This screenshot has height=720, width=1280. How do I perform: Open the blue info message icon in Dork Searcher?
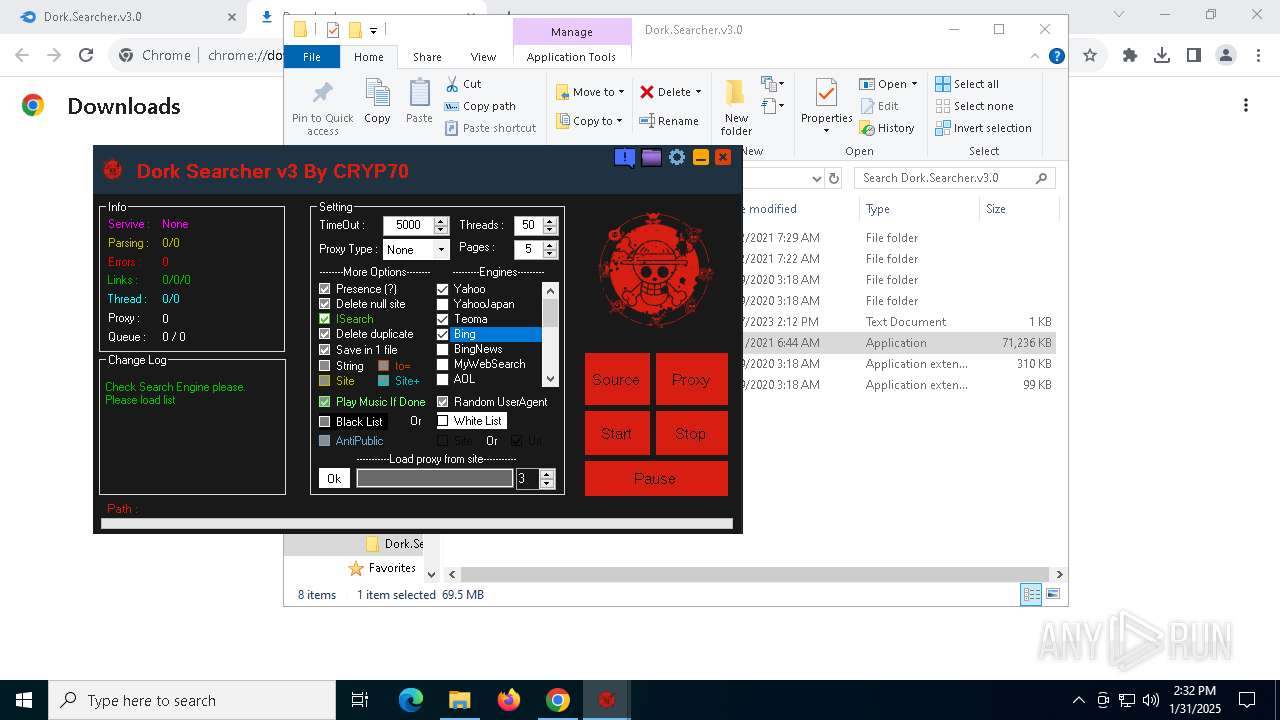tap(625, 158)
